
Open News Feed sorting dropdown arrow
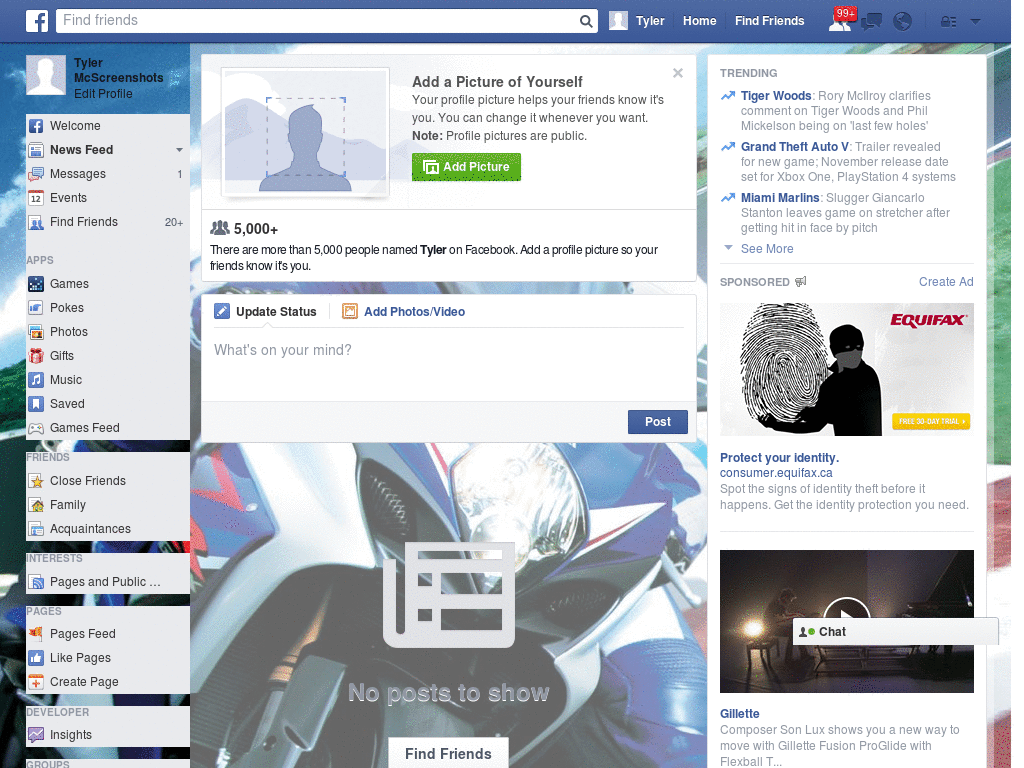[179, 150]
